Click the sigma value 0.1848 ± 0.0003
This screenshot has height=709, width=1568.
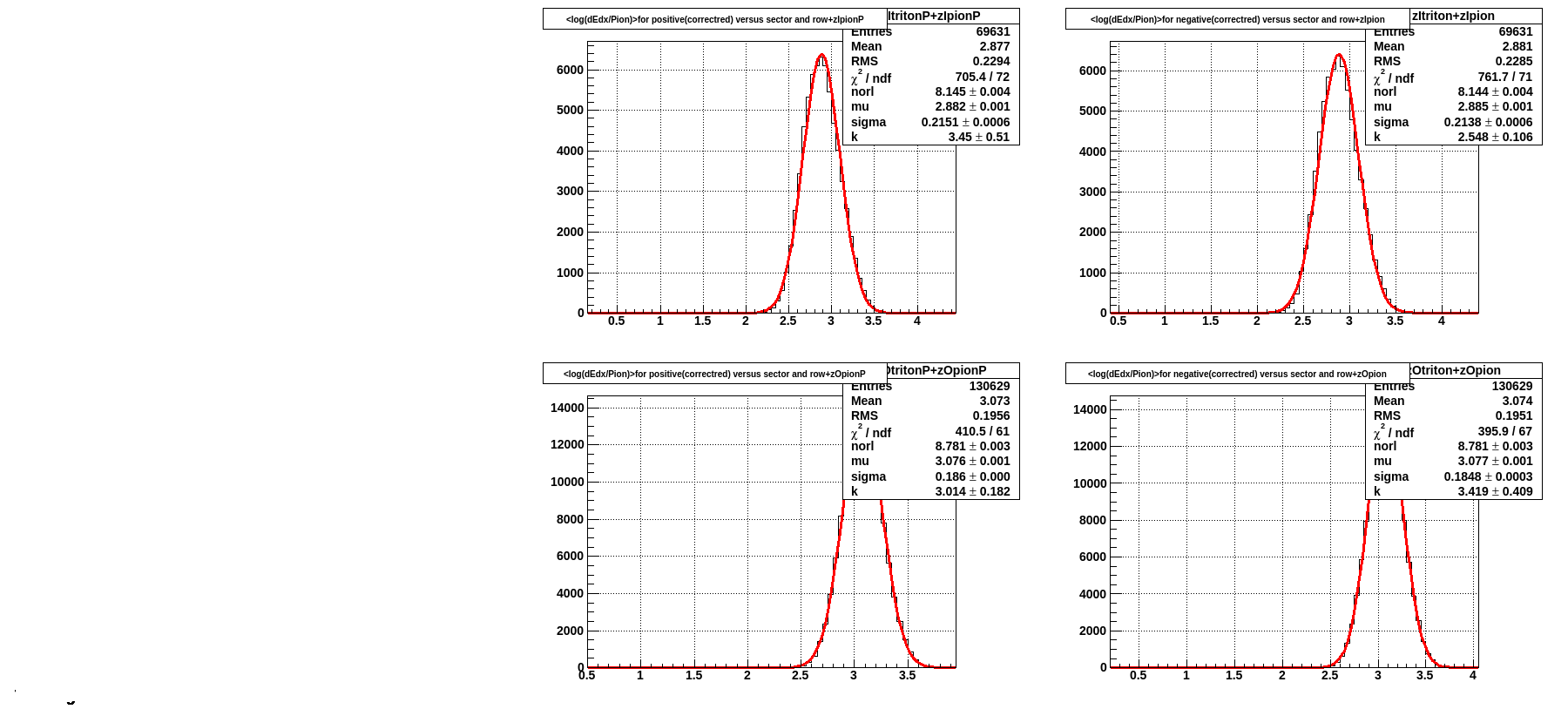tap(1489, 476)
